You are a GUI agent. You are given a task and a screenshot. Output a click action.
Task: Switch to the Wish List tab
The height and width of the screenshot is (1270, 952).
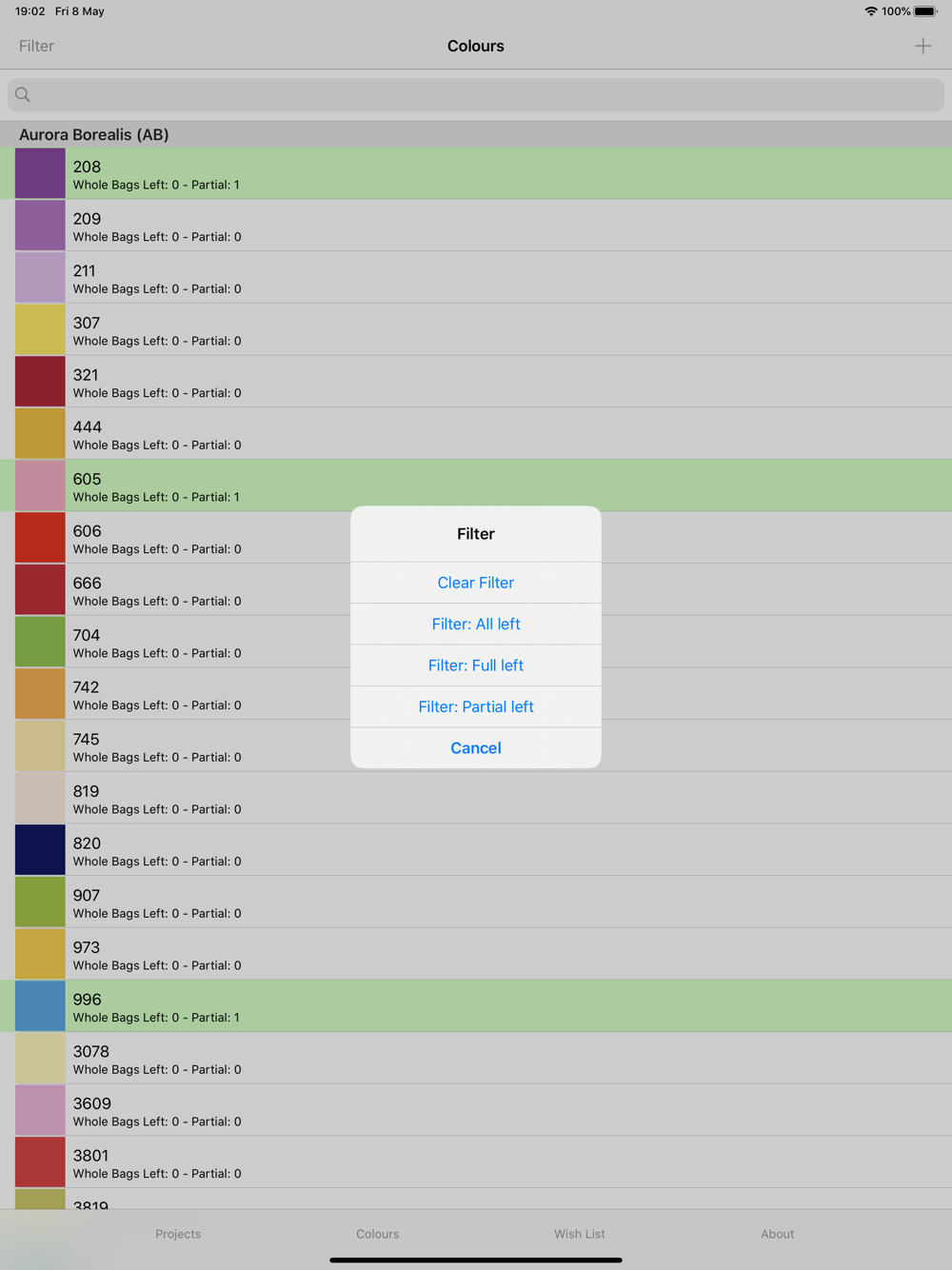[580, 1234]
